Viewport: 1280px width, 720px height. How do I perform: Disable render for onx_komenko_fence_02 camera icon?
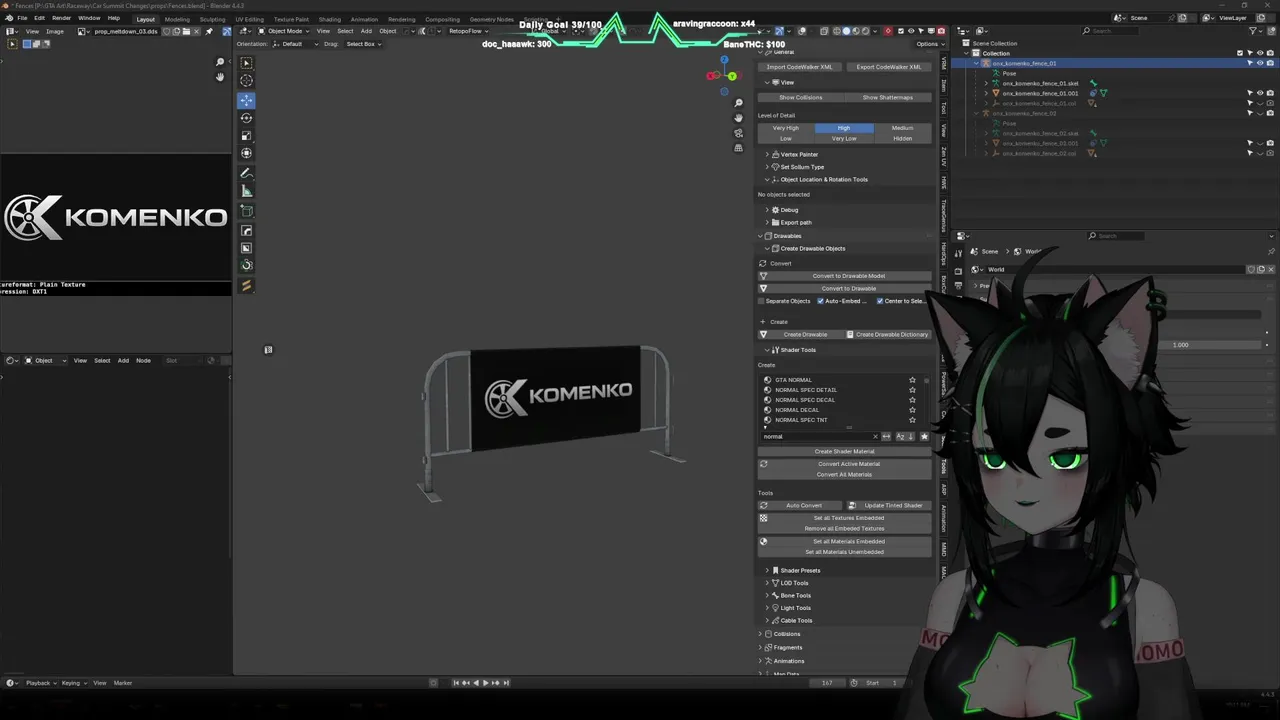point(1270,113)
